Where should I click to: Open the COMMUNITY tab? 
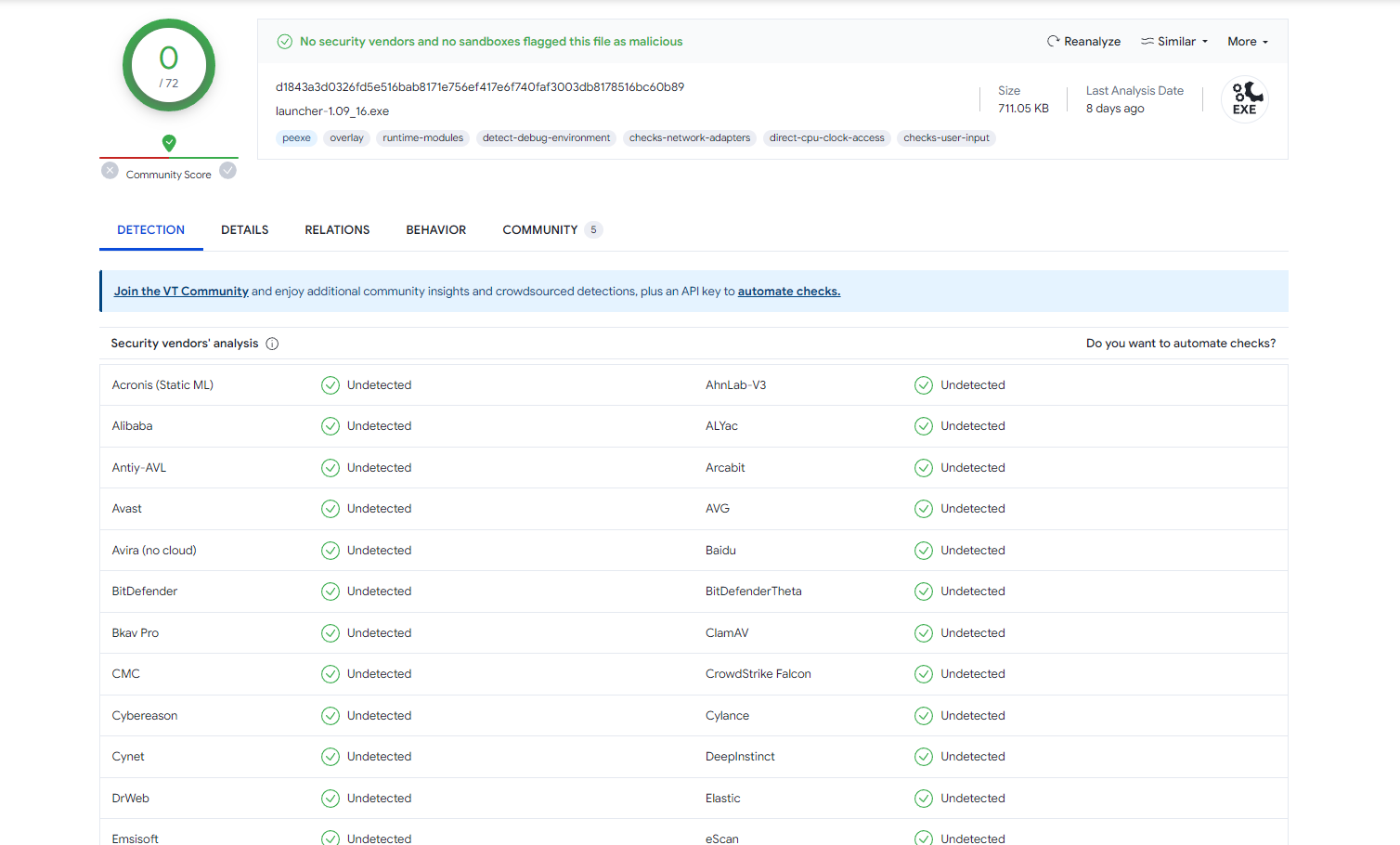(x=552, y=230)
